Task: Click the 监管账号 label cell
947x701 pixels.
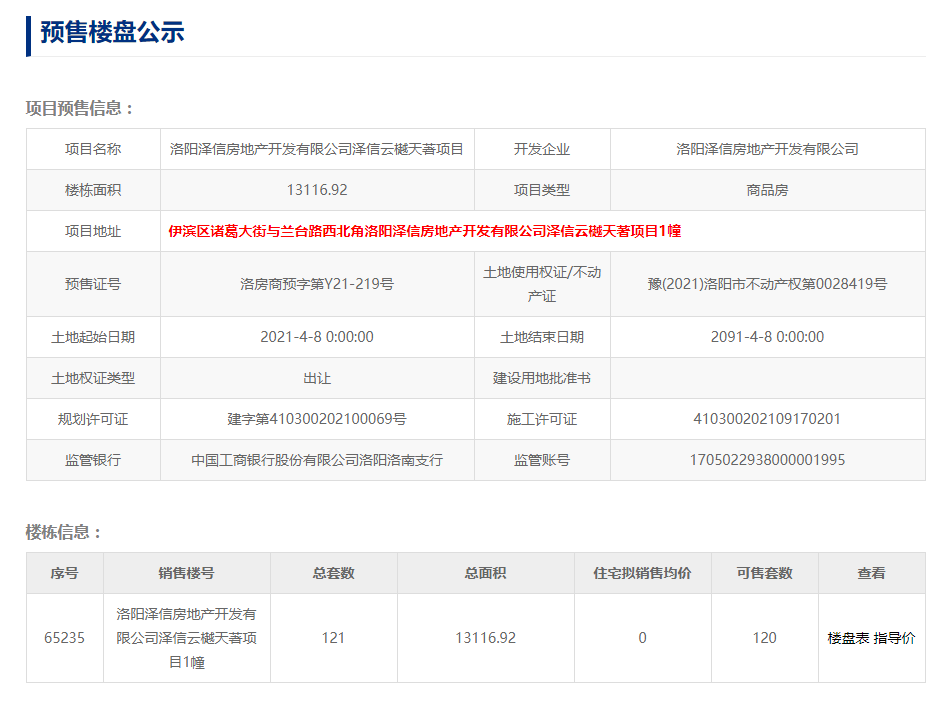Action: pos(542,460)
